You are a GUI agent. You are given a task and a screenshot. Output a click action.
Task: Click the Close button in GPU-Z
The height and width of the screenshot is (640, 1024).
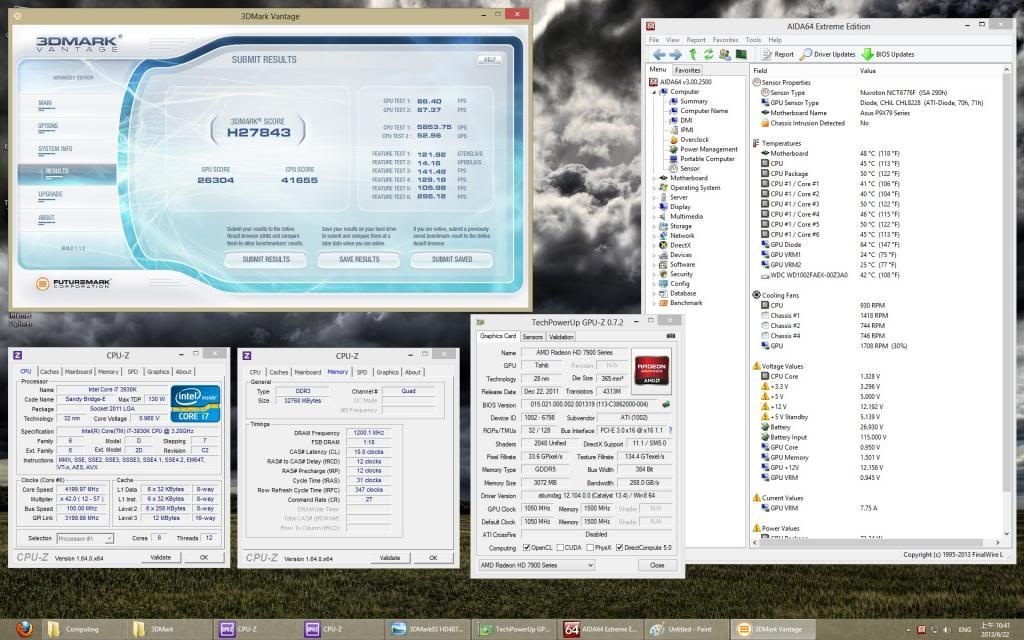[x=657, y=565]
